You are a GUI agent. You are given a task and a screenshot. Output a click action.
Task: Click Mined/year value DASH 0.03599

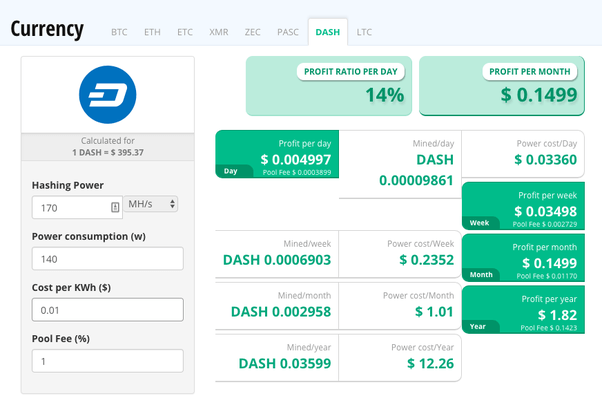pyautogui.click(x=284, y=364)
